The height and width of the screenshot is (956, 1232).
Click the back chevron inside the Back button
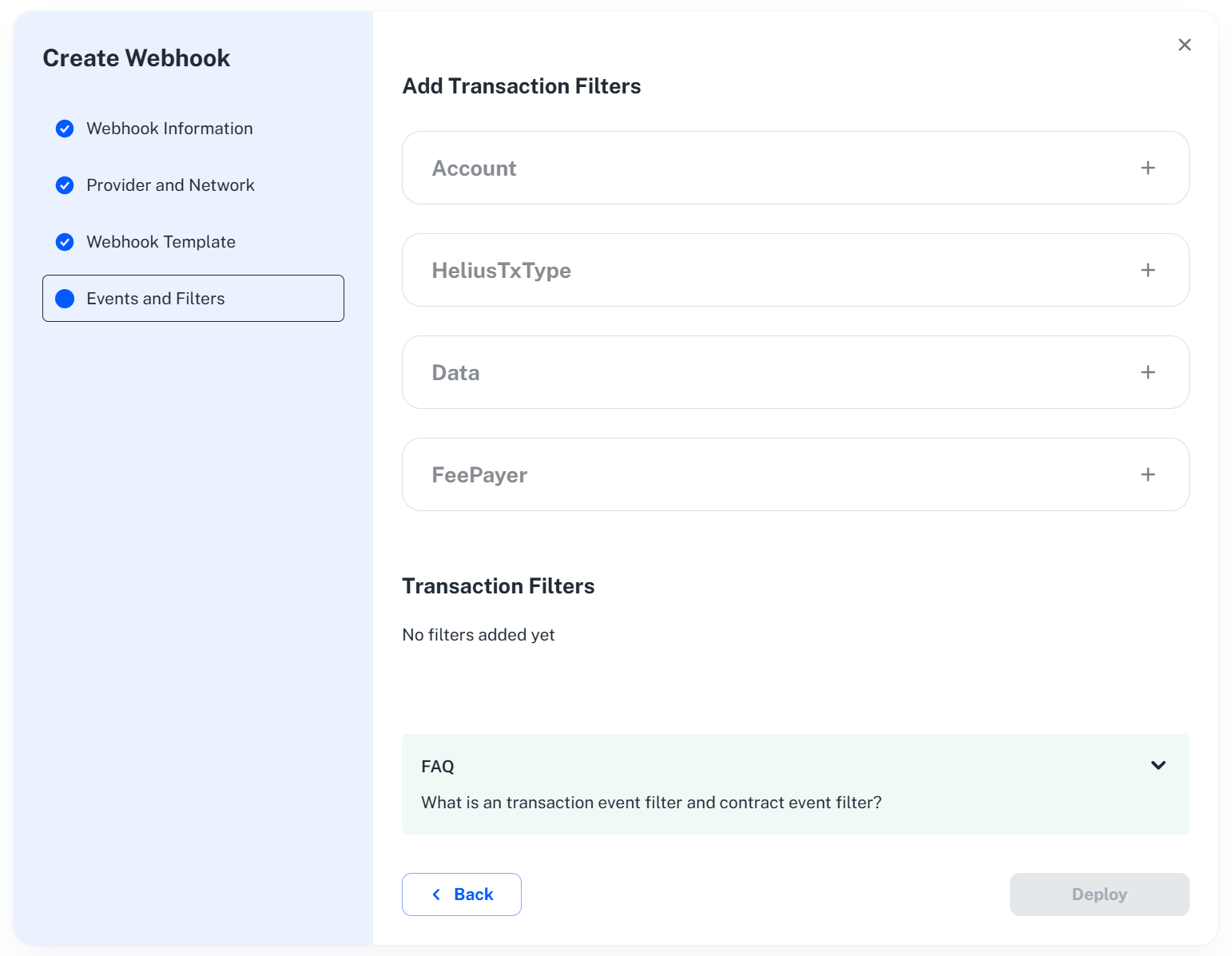tap(436, 895)
